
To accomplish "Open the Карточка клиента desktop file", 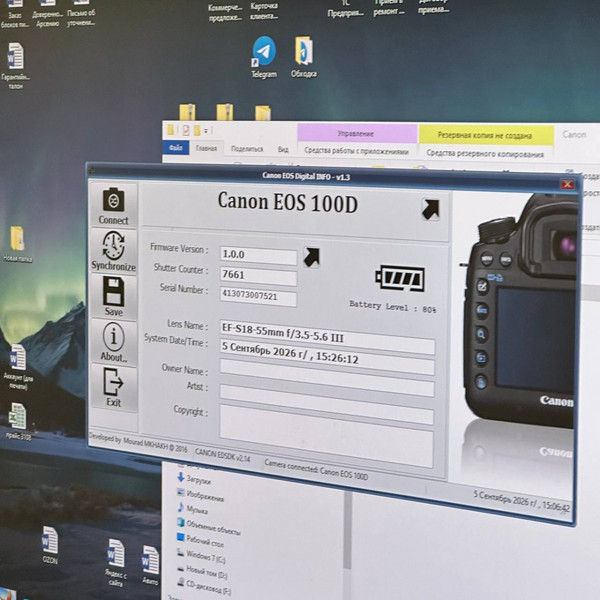I will pyautogui.click(x=264, y=11).
